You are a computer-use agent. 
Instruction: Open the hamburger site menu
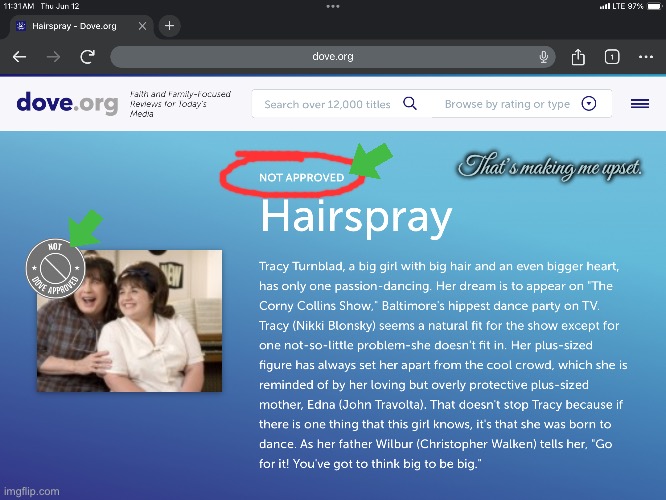tap(640, 103)
